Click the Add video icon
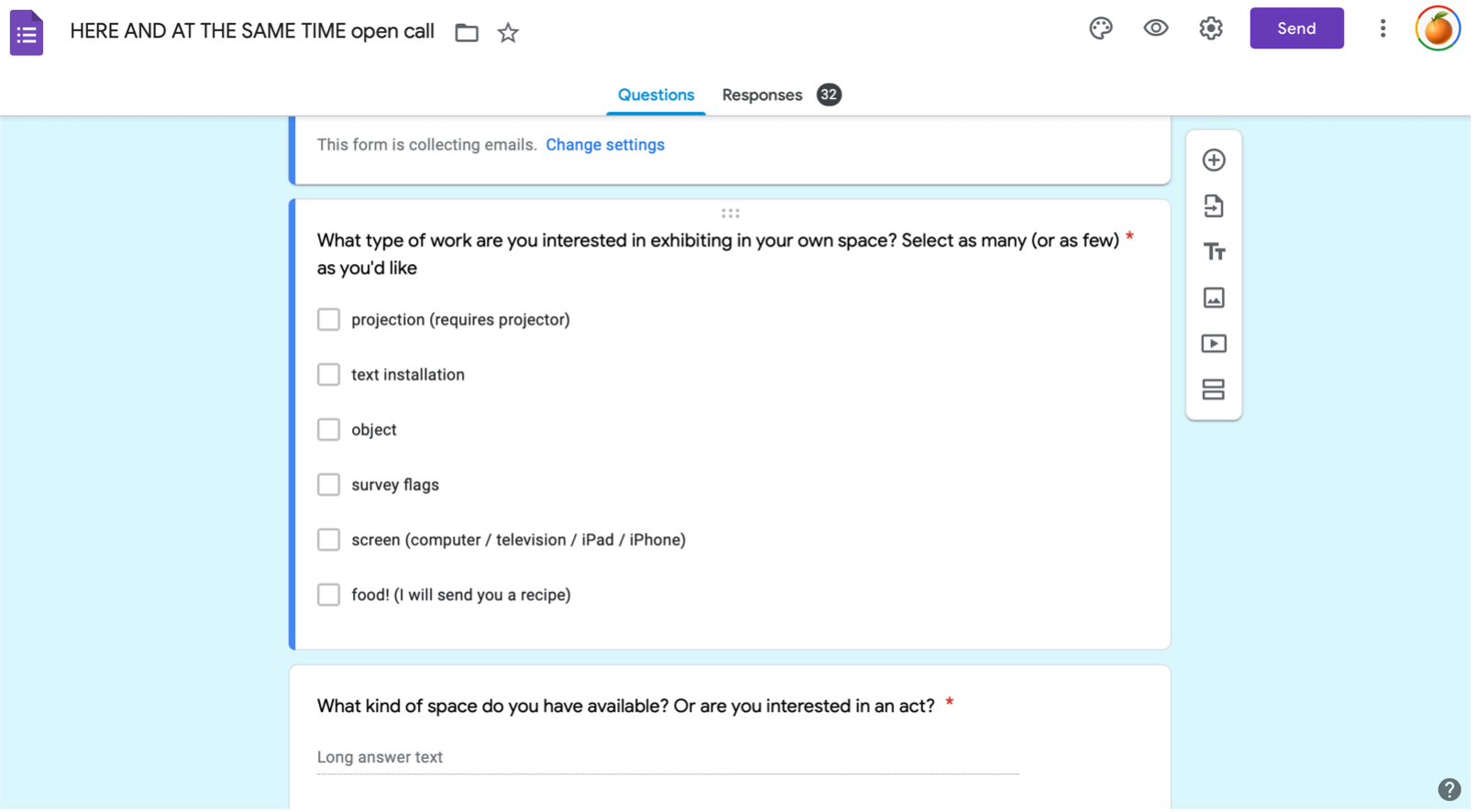This screenshot has height=812, width=1476. 1214,344
